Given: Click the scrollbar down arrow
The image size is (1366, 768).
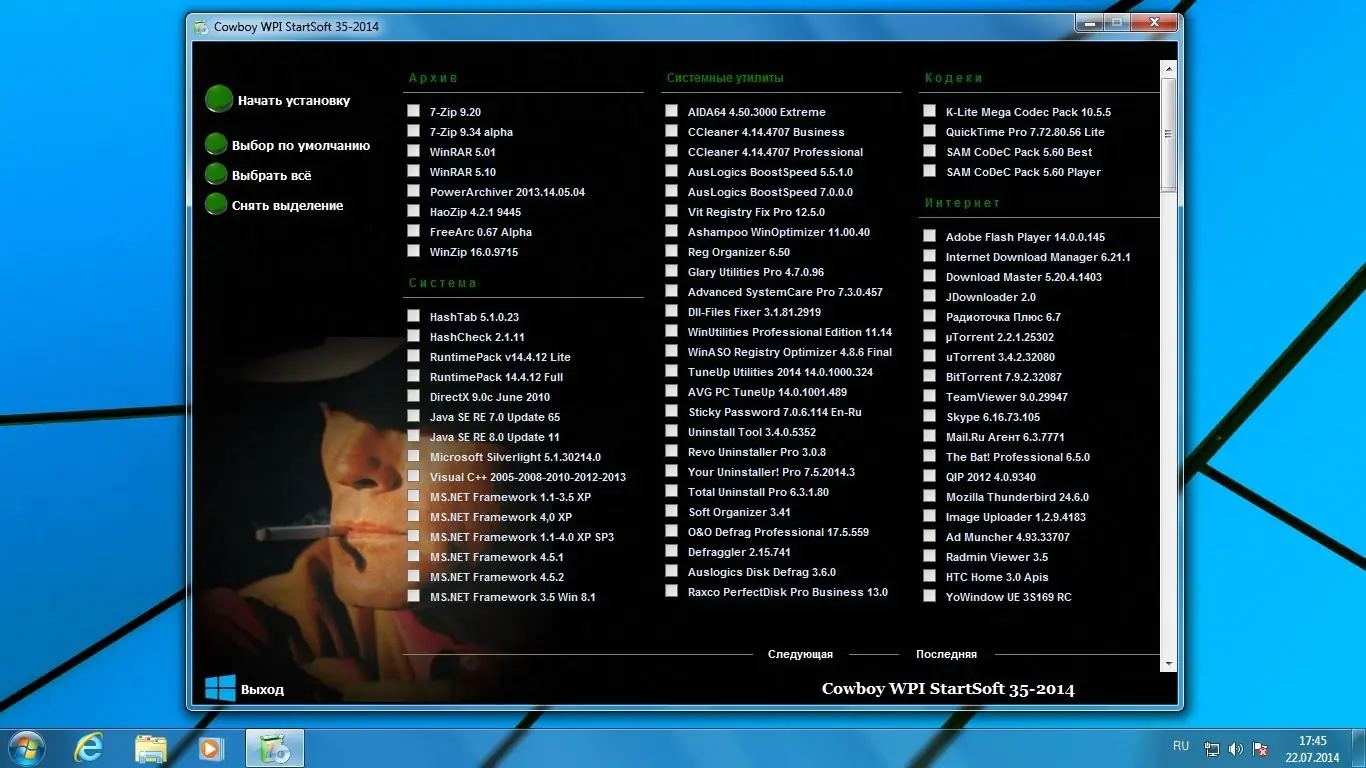Looking at the screenshot, I should click(1168, 663).
